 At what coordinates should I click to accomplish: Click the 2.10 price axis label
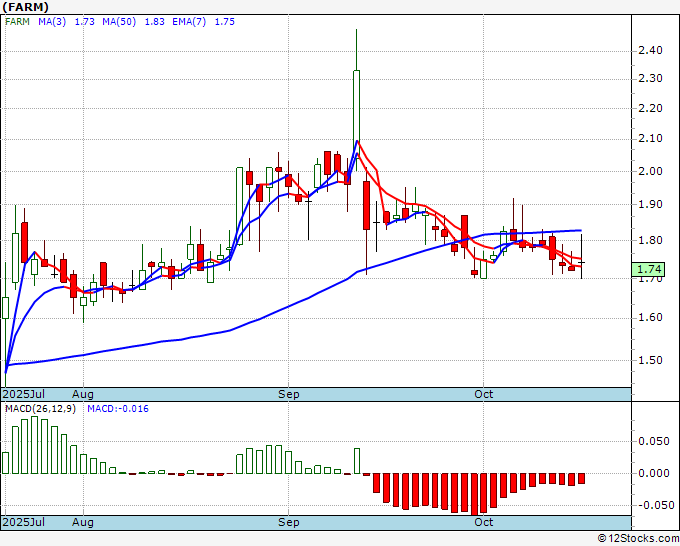pos(651,138)
